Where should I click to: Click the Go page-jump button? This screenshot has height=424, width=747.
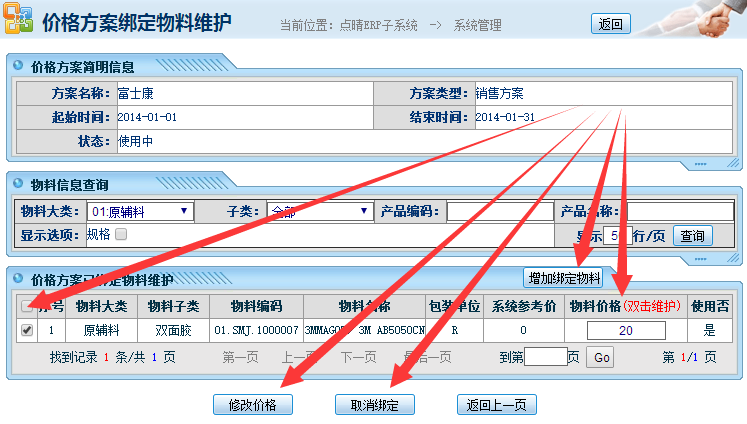click(x=600, y=357)
